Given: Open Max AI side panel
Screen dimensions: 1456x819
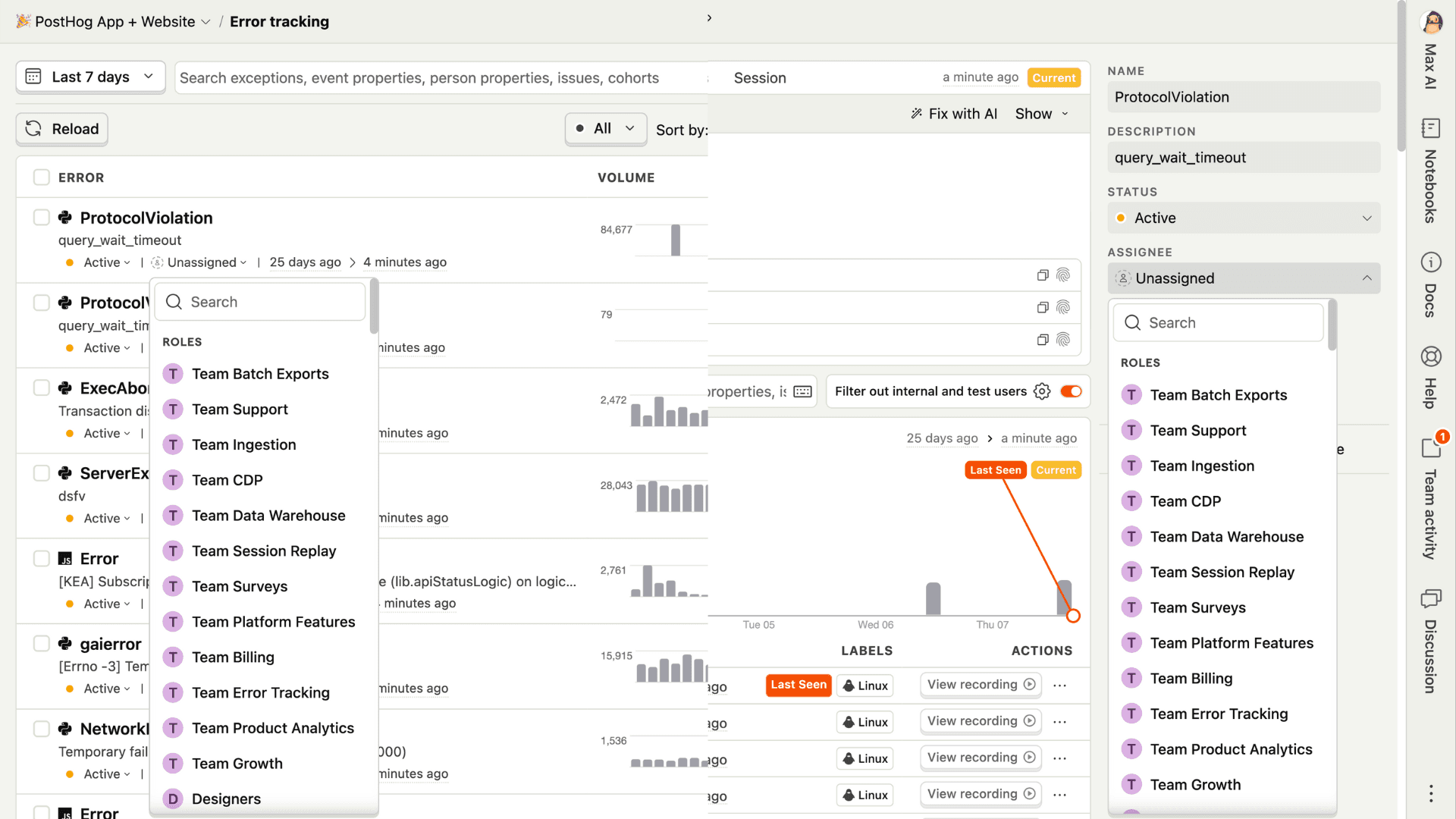Looking at the screenshot, I should 1431,45.
